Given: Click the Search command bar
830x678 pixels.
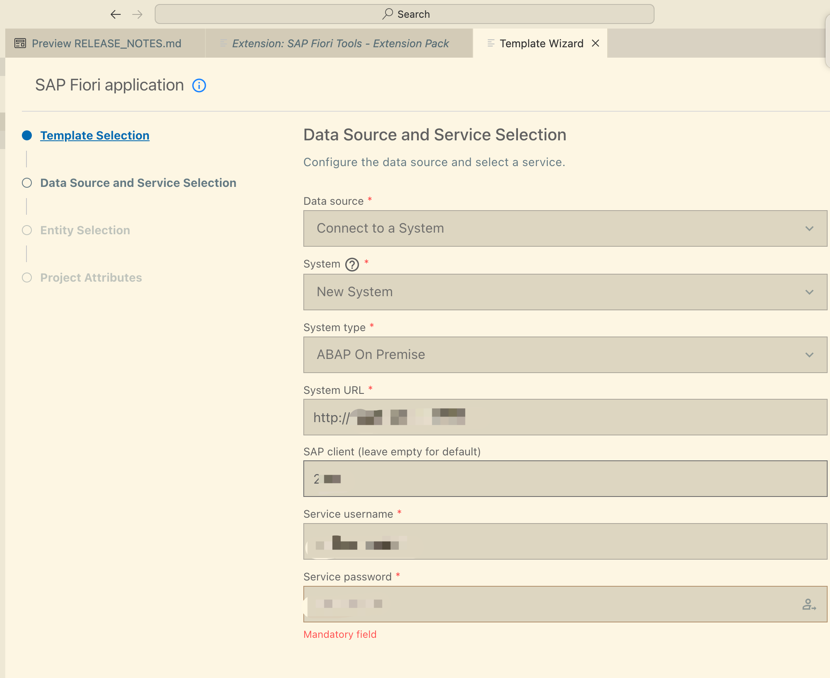Looking at the screenshot, I should 404,14.
